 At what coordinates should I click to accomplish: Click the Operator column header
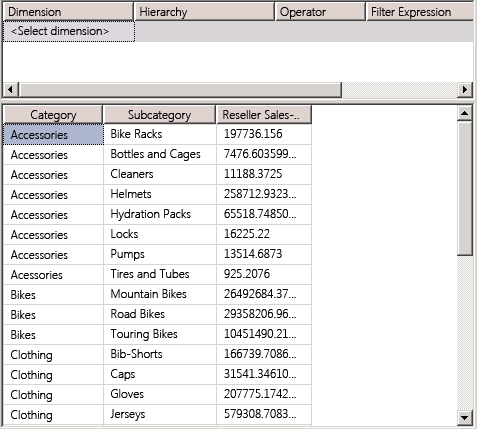pos(320,12)
